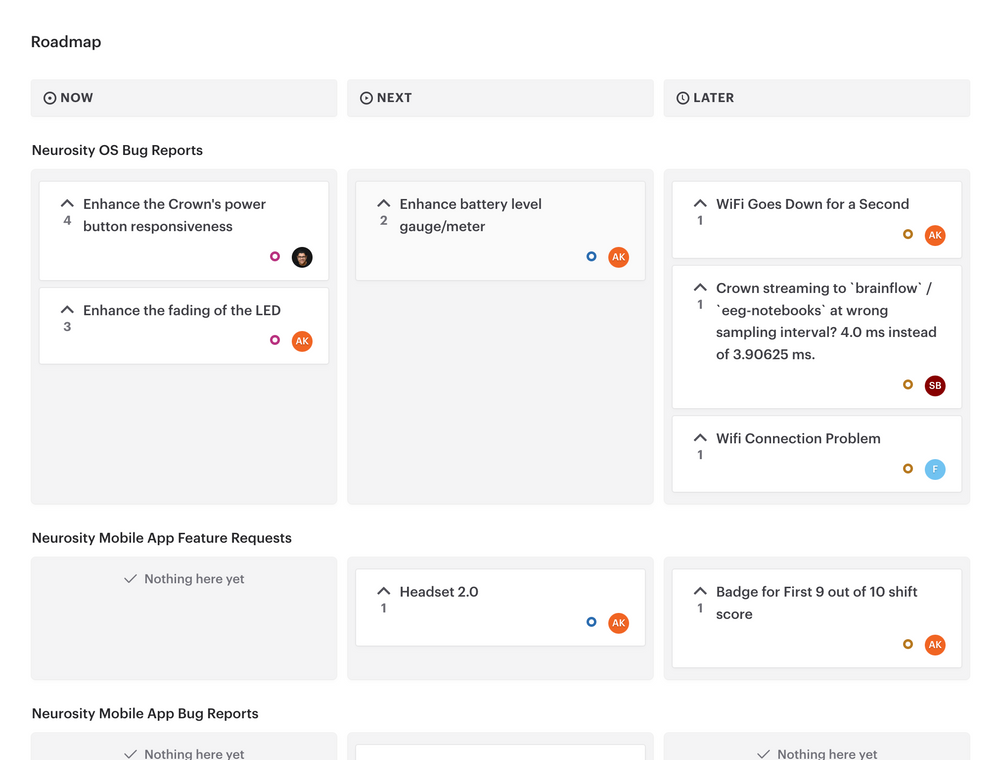Click the AK avatar on the battery gauge card

(618, 257)
